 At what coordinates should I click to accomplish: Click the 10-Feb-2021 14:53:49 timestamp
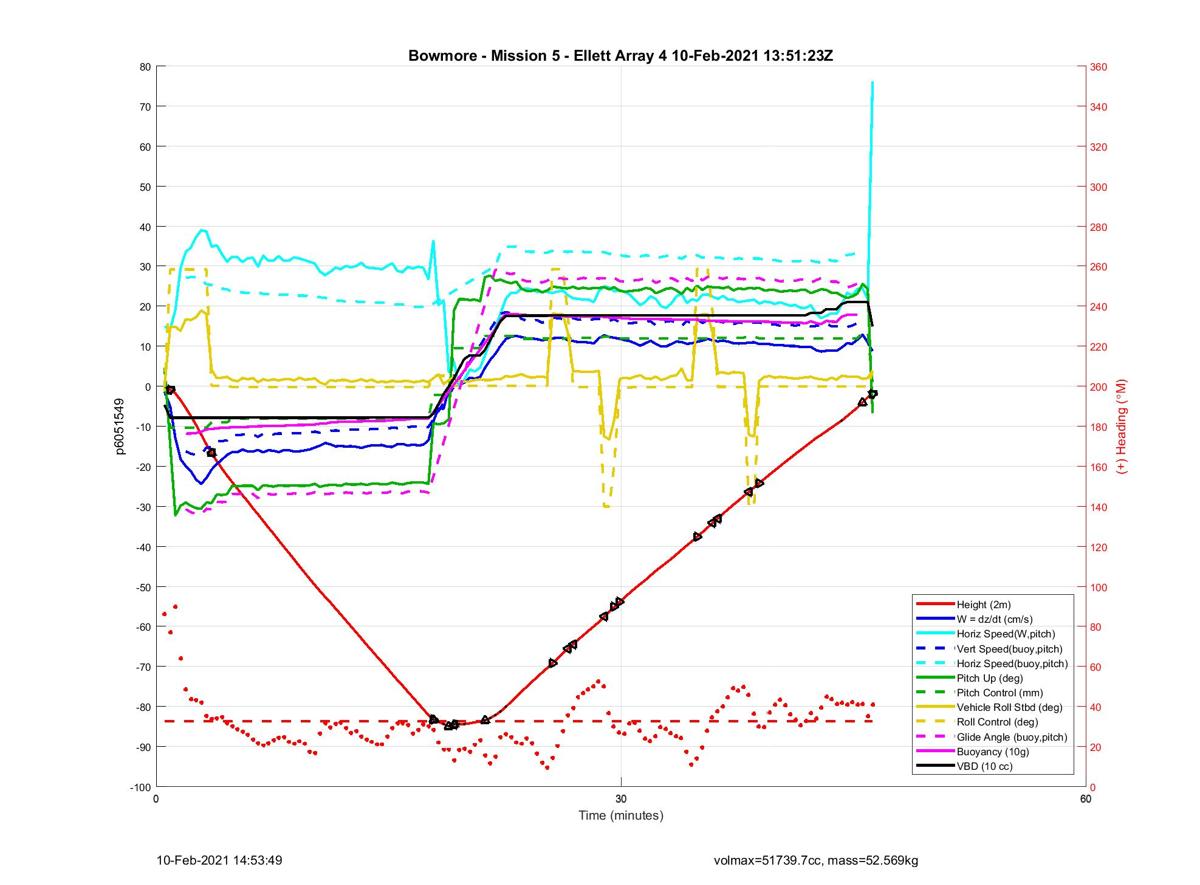pyautogui.click(x=219, y=860)
